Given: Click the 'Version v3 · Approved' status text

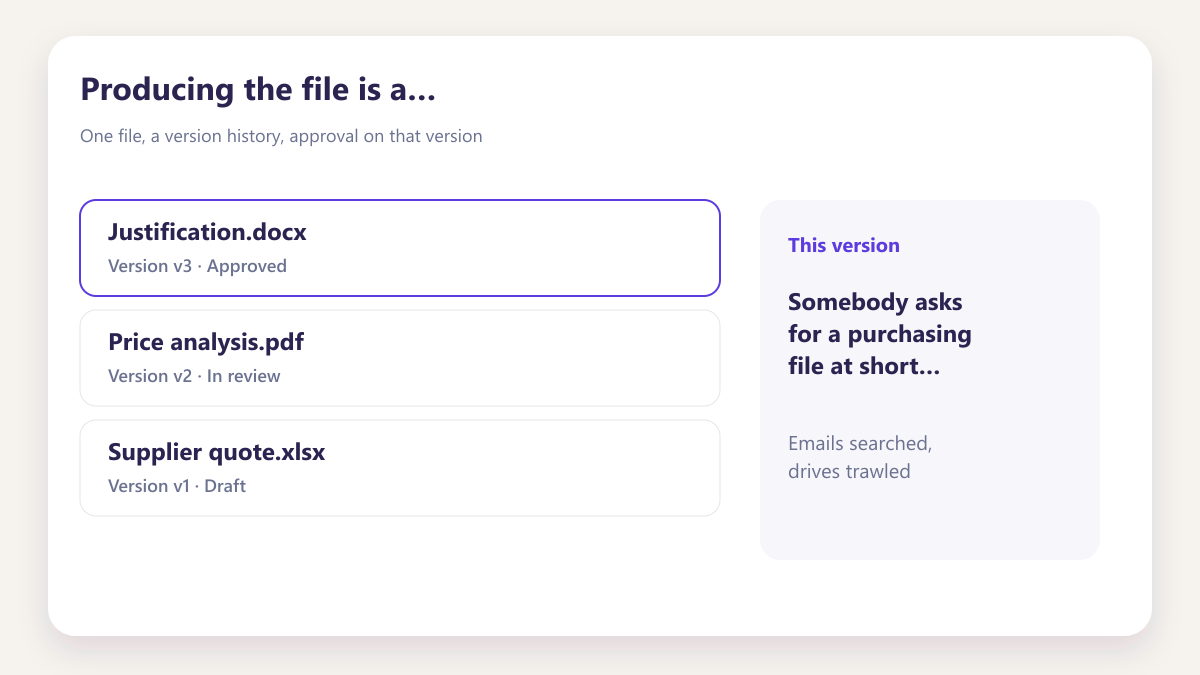Looking at the screenshot, I should coord(197,266).
